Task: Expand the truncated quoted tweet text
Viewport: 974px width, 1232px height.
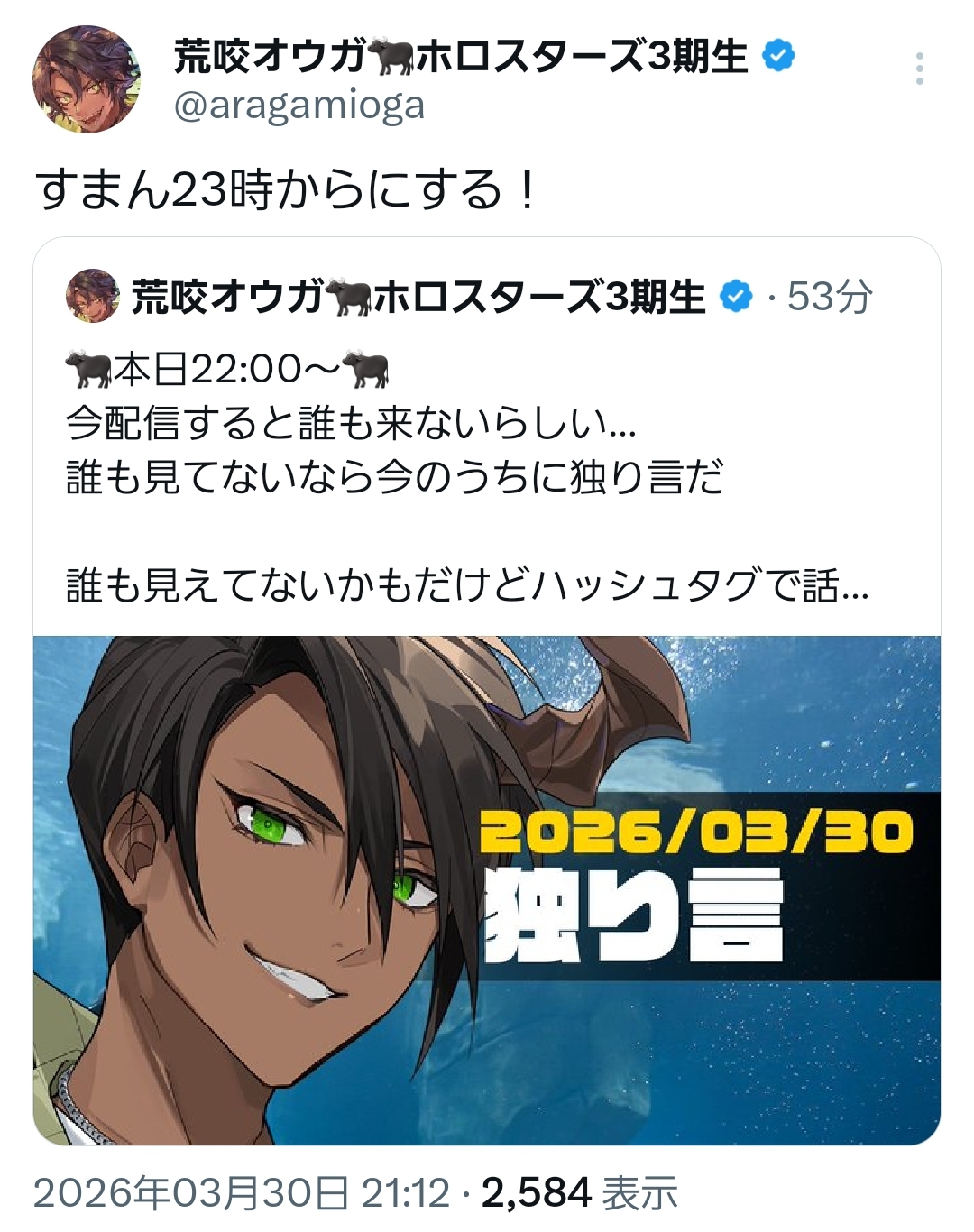Action: coord(467,585)
